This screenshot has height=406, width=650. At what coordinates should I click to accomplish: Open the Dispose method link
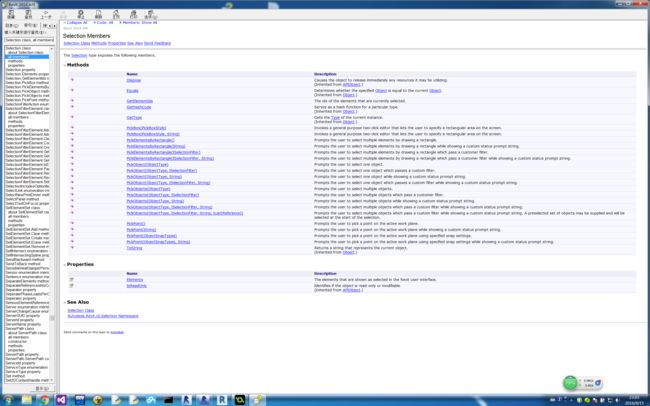(x=133, y=80)
